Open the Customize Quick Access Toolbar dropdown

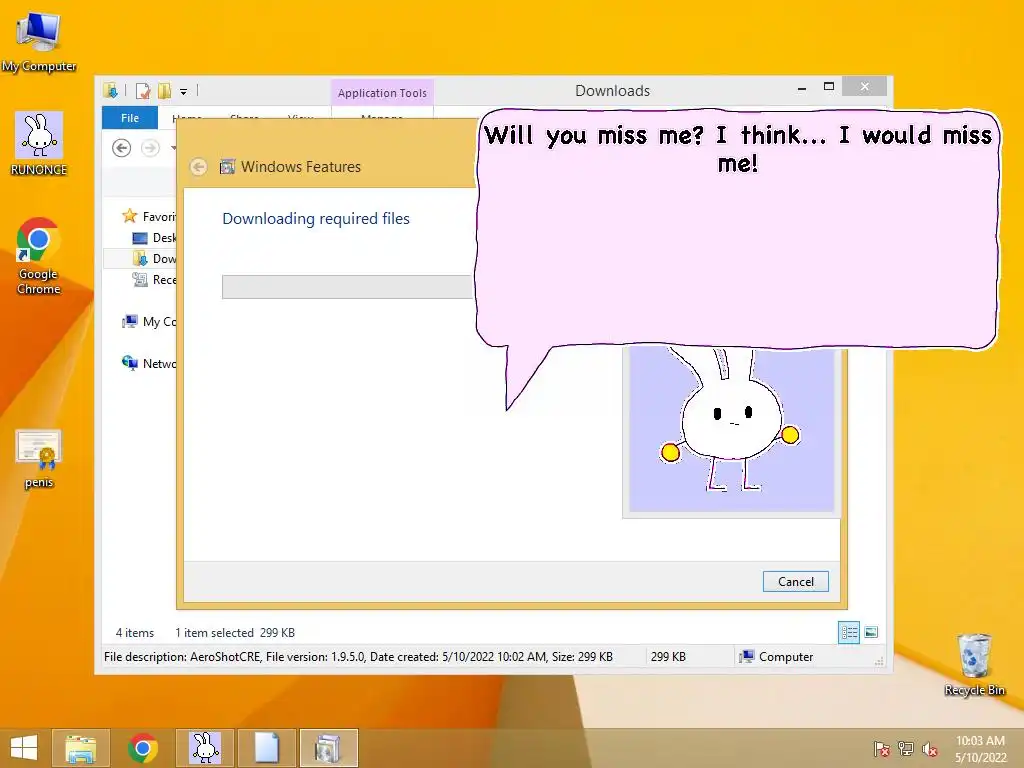point(184,91)
